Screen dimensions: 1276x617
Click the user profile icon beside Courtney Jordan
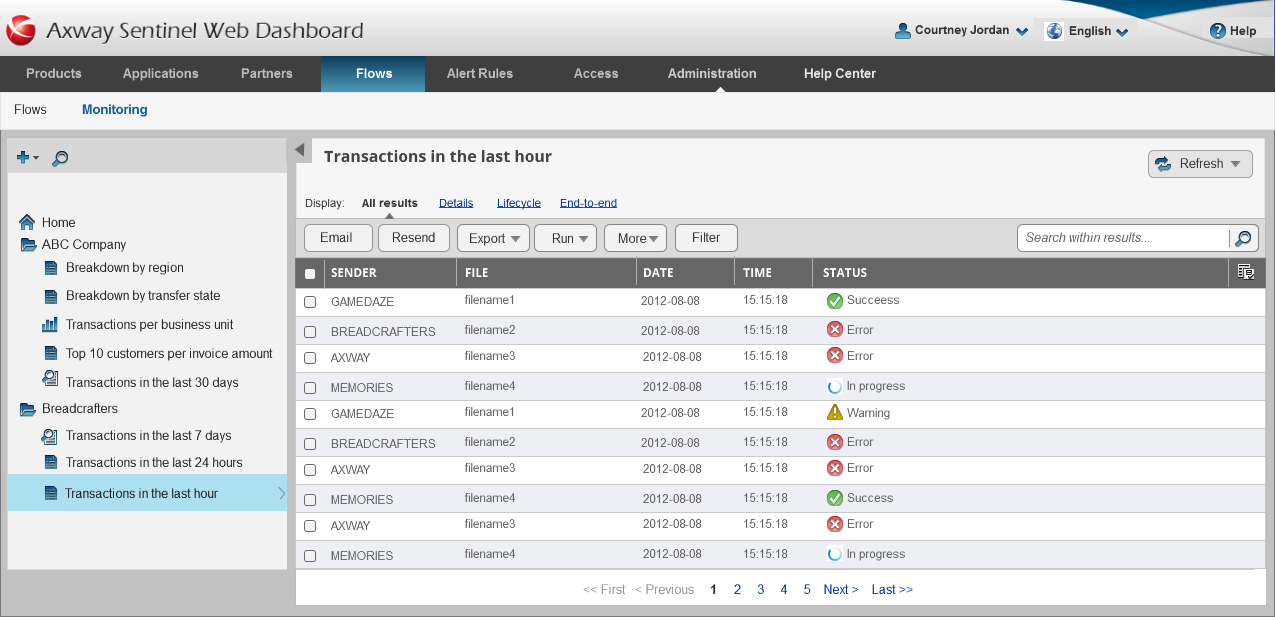tap(903, 31)
